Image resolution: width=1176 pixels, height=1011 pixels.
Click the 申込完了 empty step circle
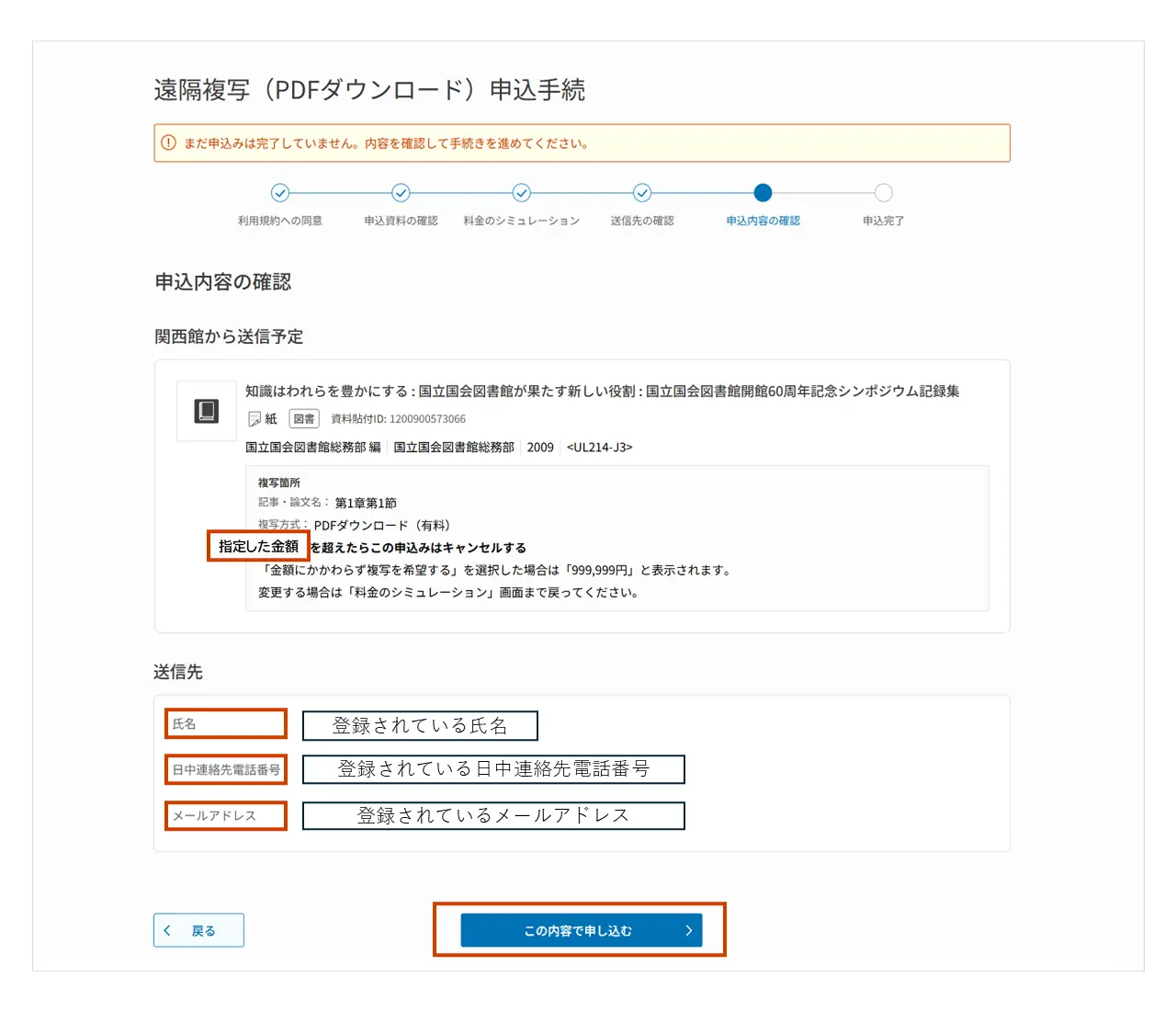click(x=884, y=193)
